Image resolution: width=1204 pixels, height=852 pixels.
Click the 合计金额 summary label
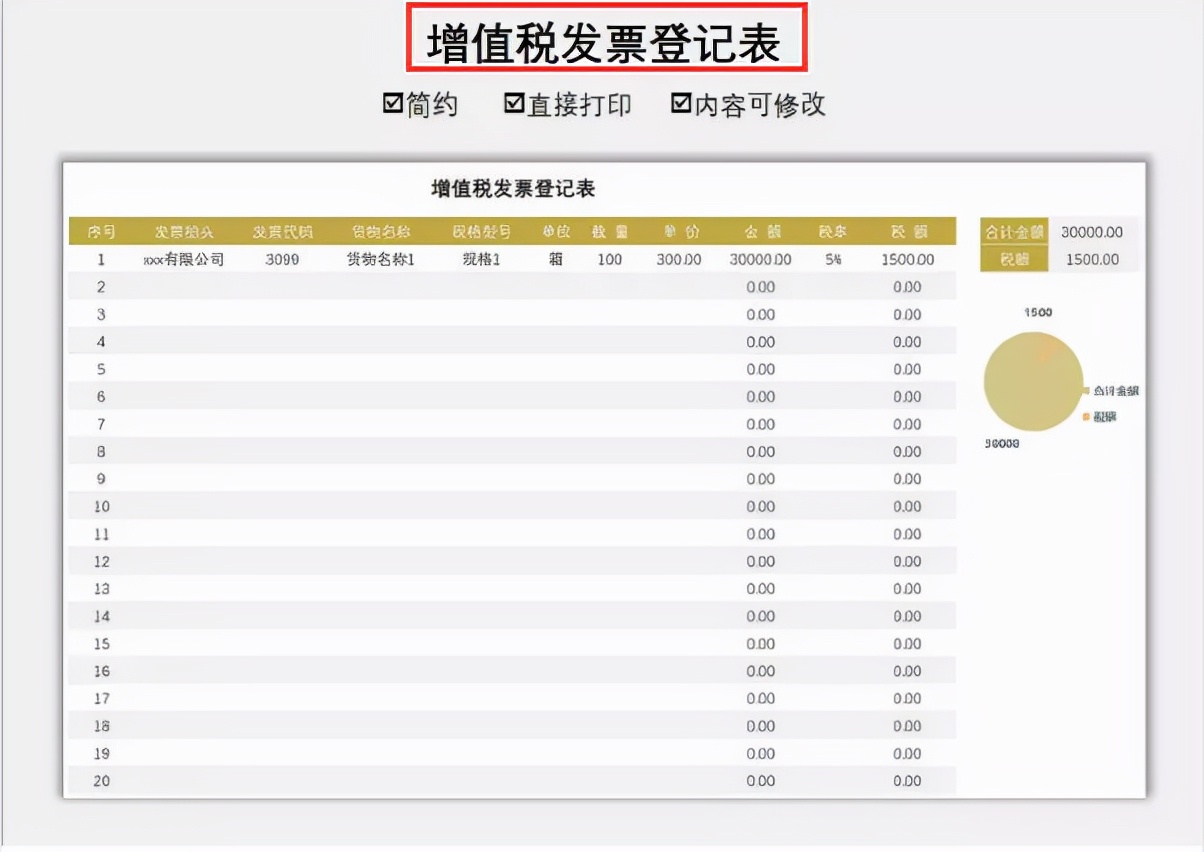point(1013,231)
